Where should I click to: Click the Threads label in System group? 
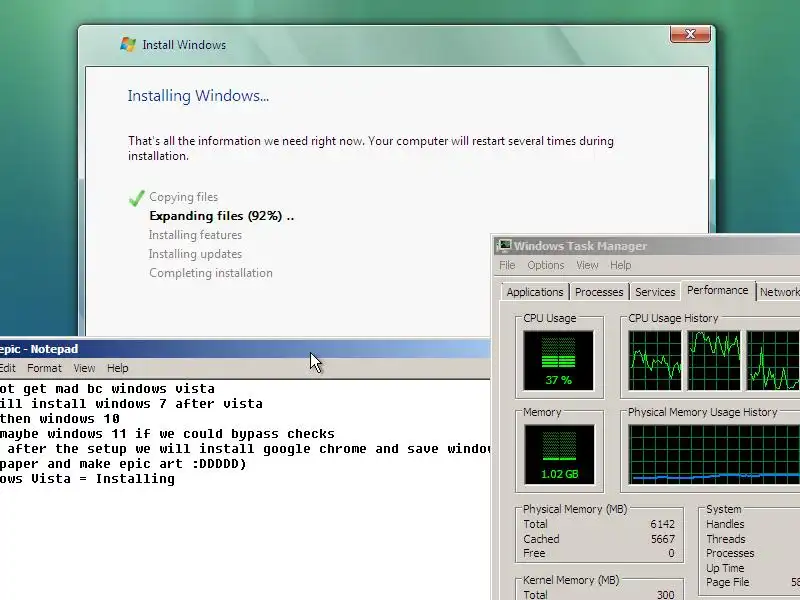(x=726, y=539)
